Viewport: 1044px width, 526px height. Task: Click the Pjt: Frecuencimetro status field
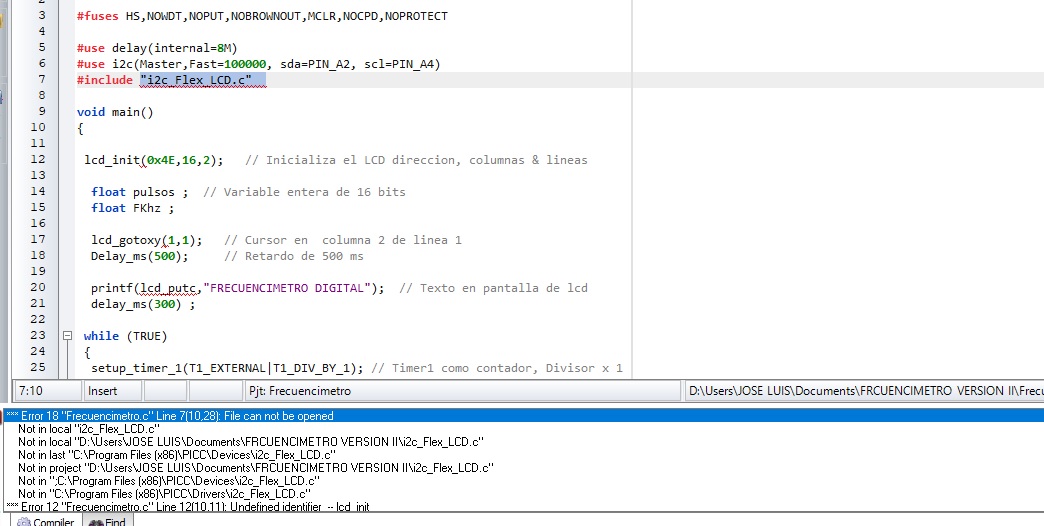point(462,391)
